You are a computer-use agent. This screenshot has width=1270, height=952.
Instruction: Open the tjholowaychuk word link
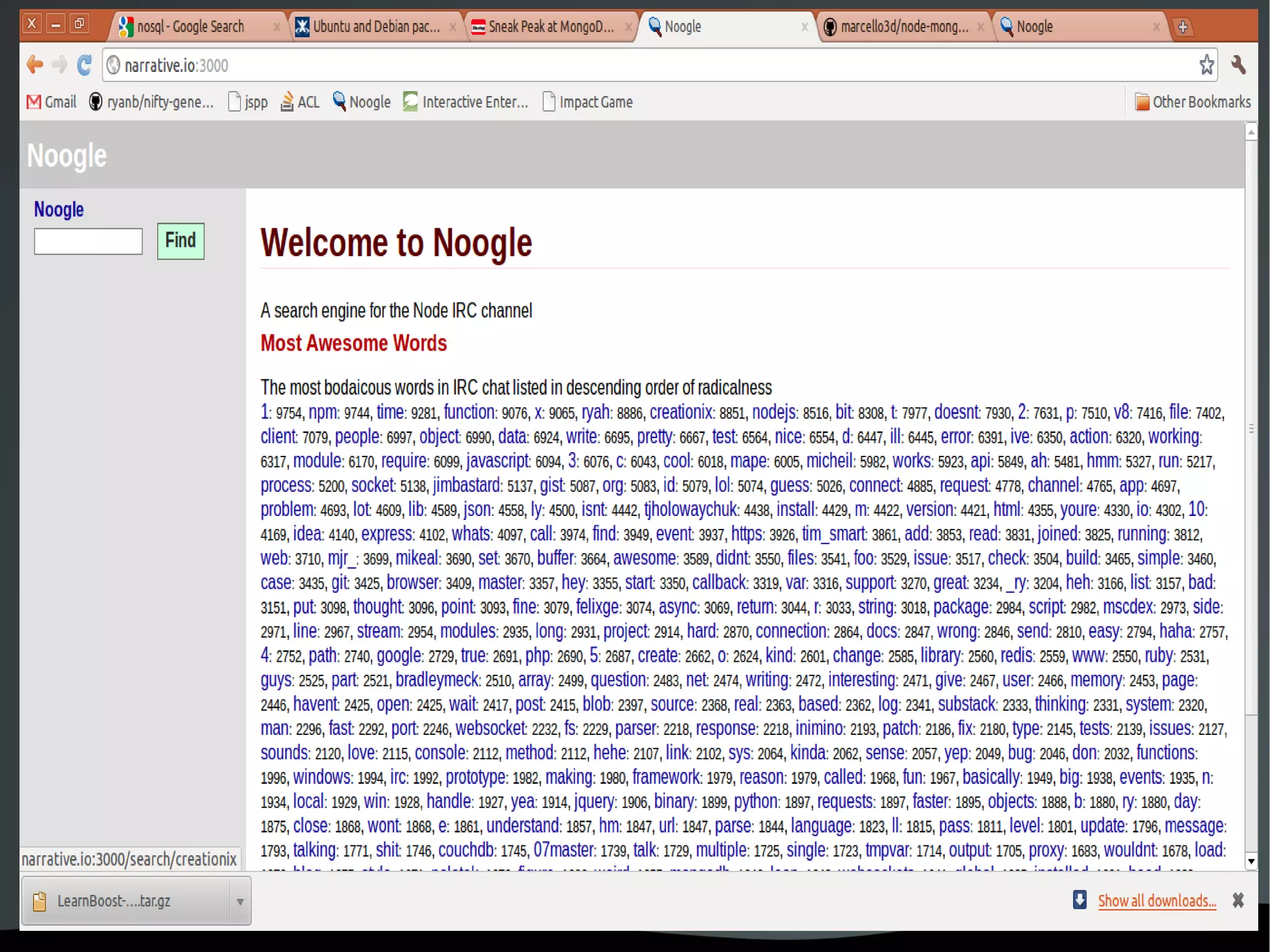690,509
